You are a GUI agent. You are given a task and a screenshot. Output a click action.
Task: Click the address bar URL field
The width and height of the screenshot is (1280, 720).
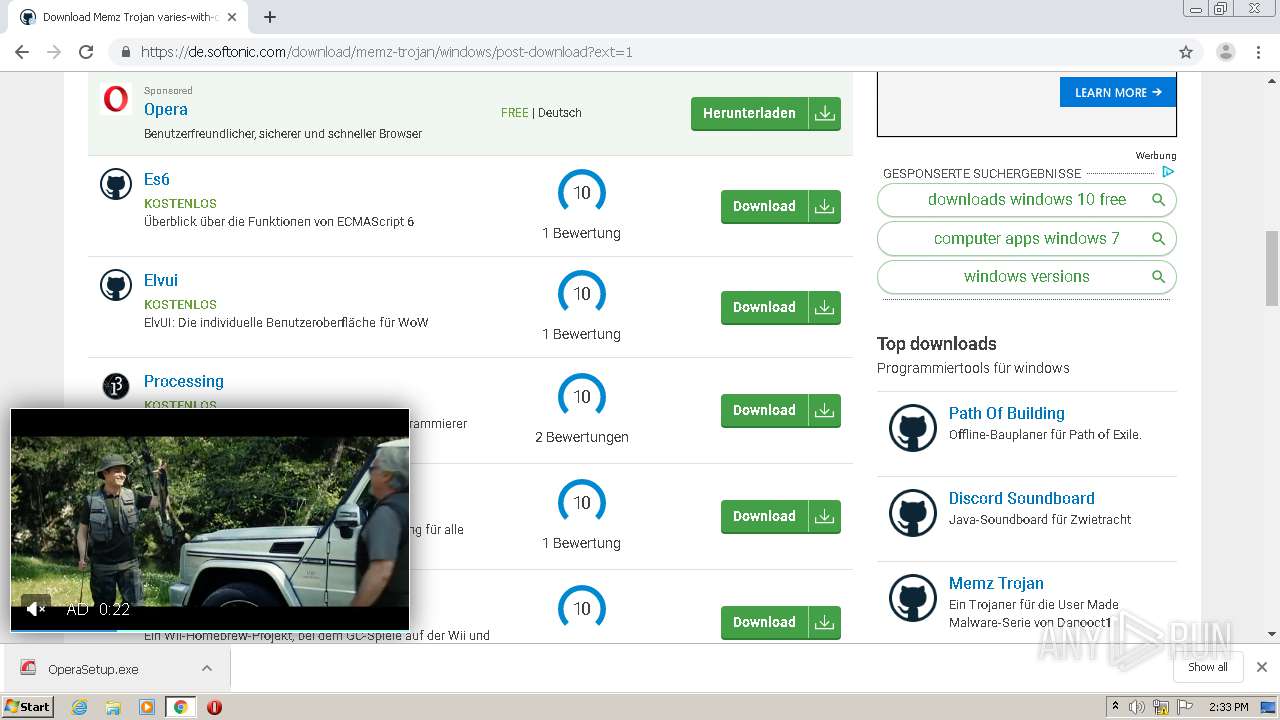click(x=640, y=52)
